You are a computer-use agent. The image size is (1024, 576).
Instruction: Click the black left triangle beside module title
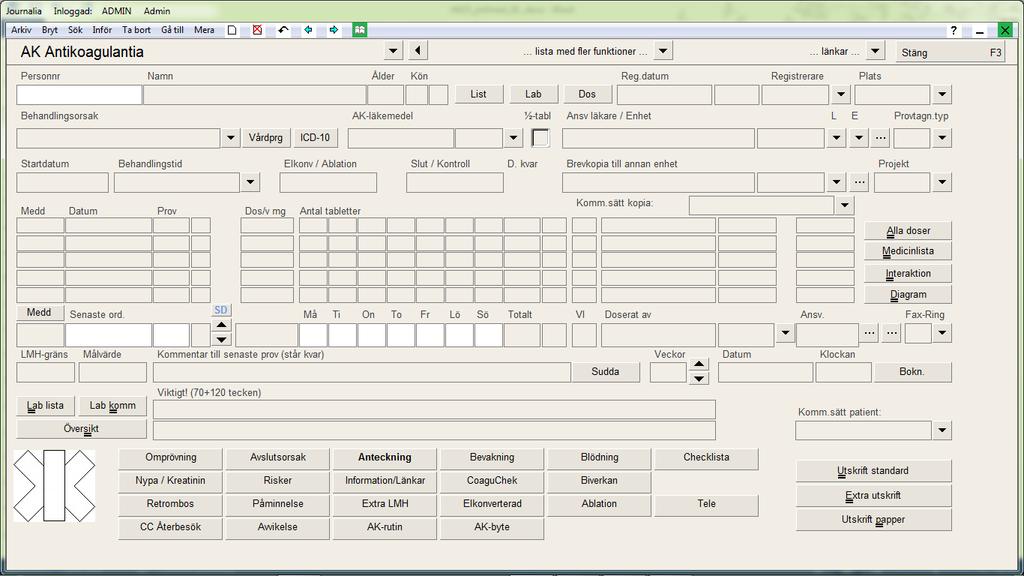click(418, 51)
